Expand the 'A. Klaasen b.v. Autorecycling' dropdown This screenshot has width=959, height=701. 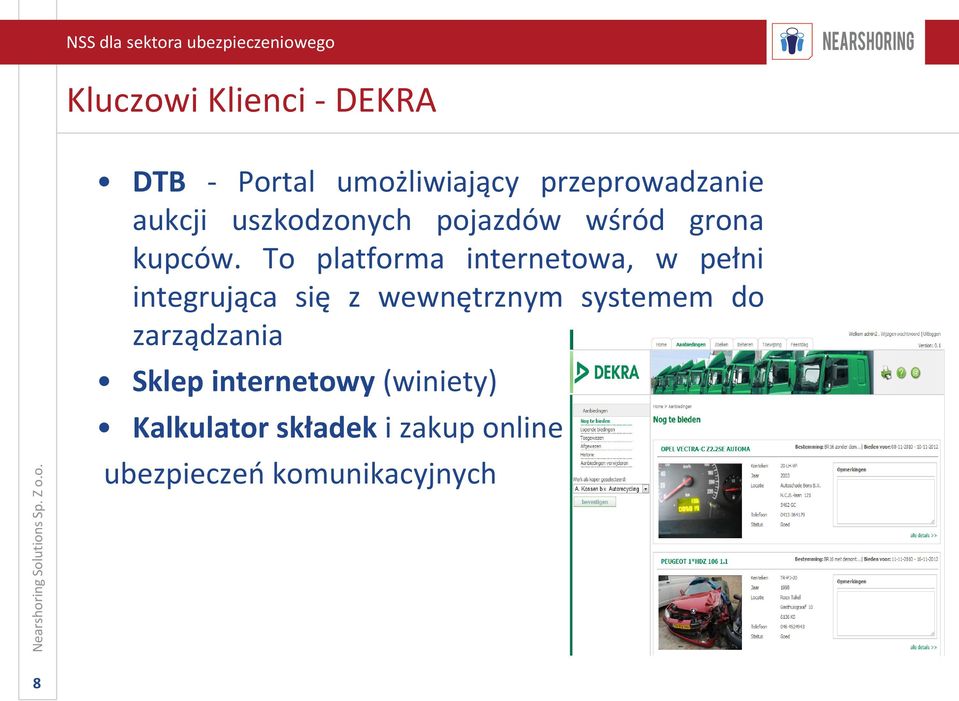611,489
